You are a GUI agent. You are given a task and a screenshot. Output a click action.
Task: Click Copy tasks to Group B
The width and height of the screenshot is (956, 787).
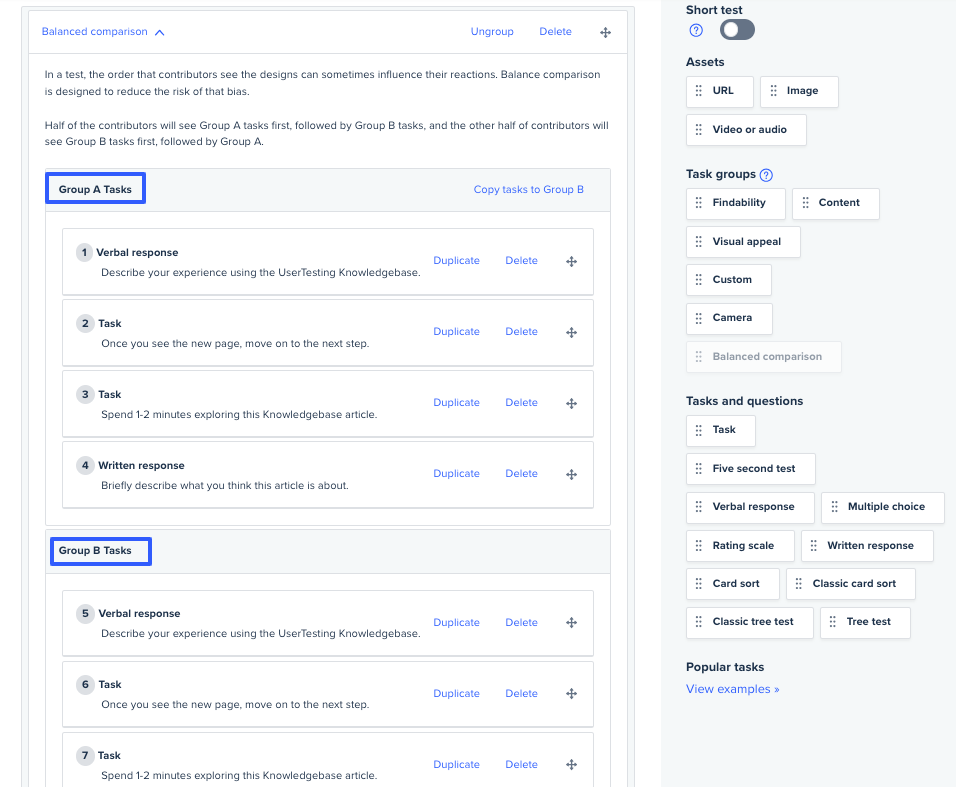pyautogui.click(x=528, y=190)
